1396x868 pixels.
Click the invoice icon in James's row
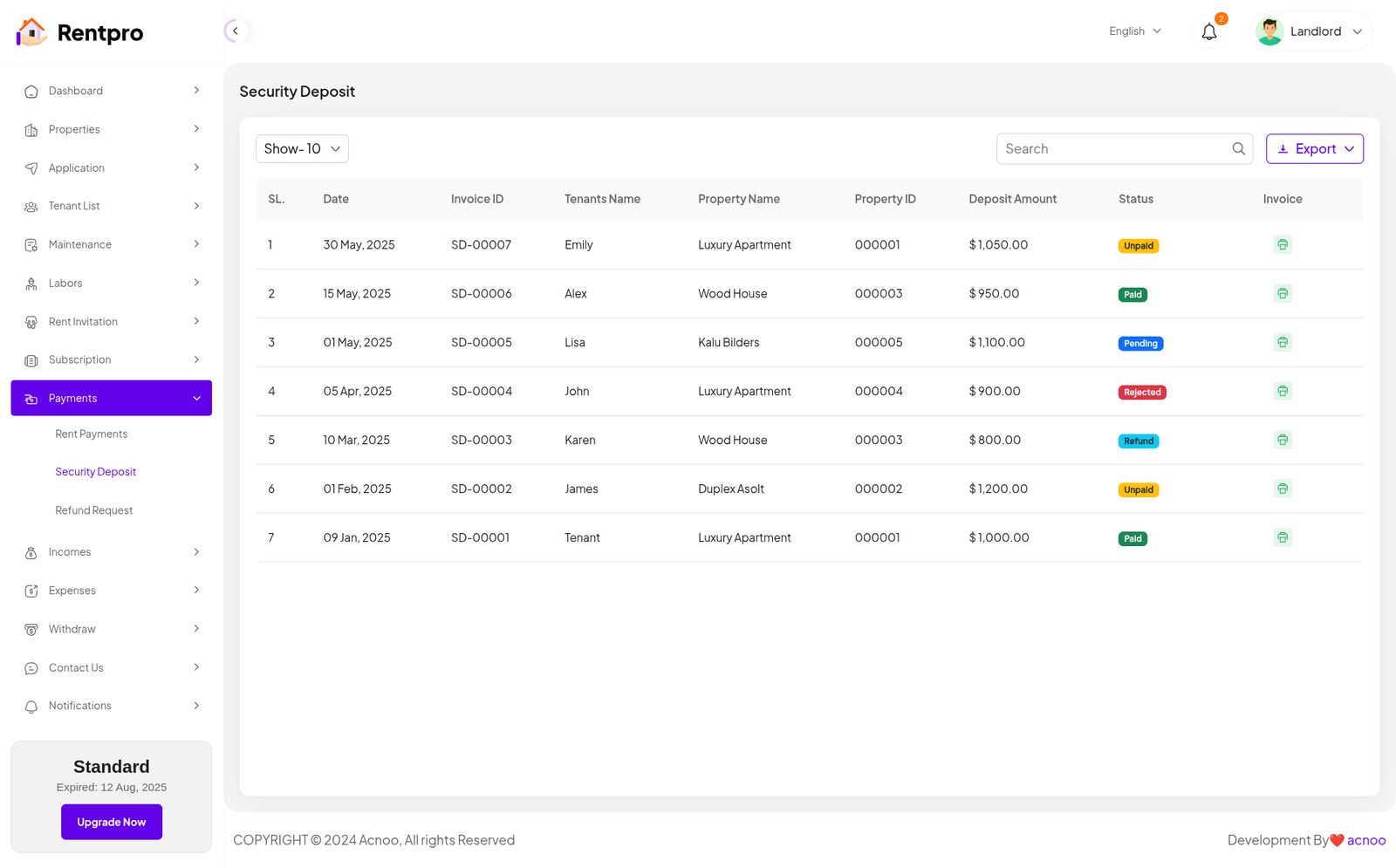coord(1282,489)
